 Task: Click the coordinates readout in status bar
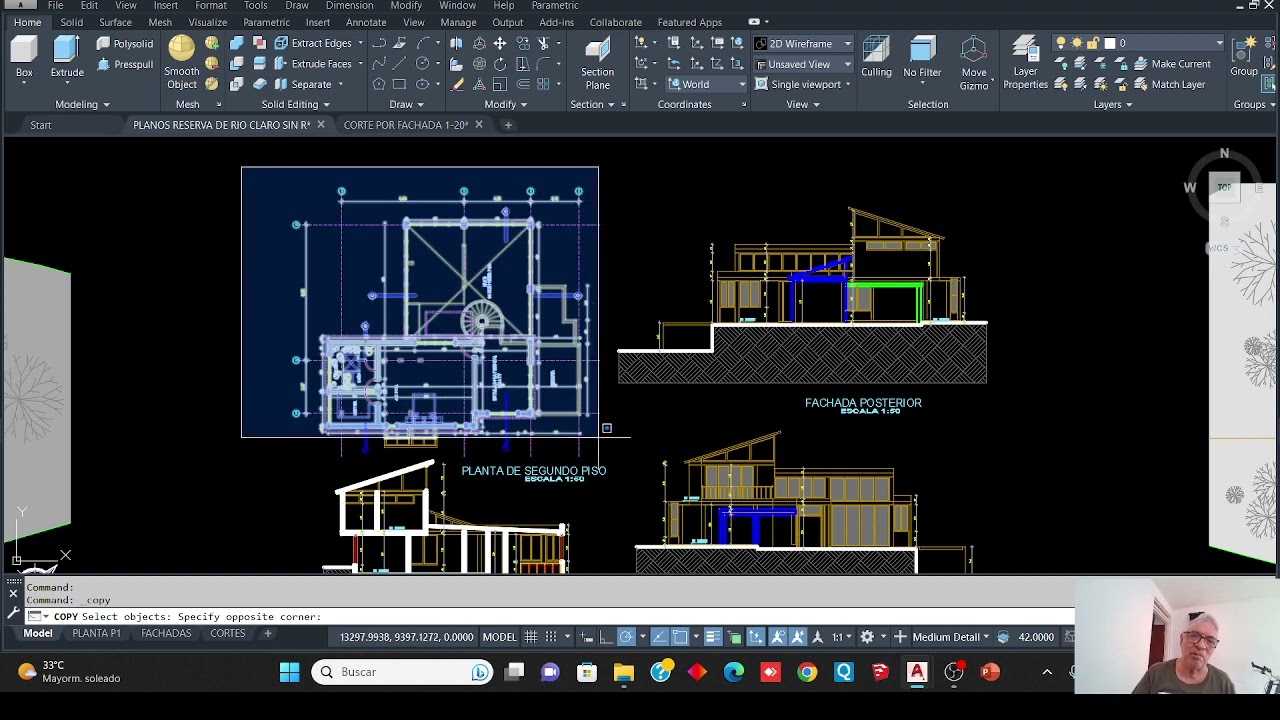coord(406,637)
